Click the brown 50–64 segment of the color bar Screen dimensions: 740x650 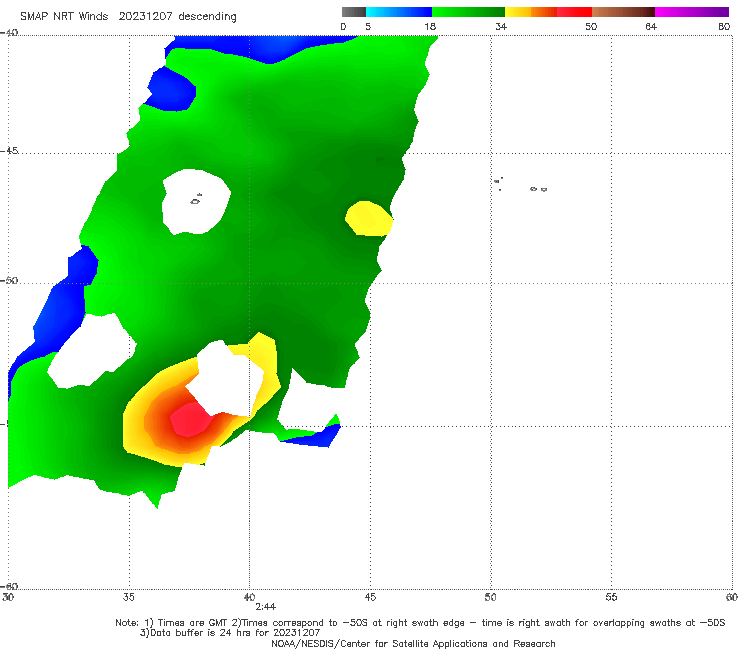coord(623,12)
